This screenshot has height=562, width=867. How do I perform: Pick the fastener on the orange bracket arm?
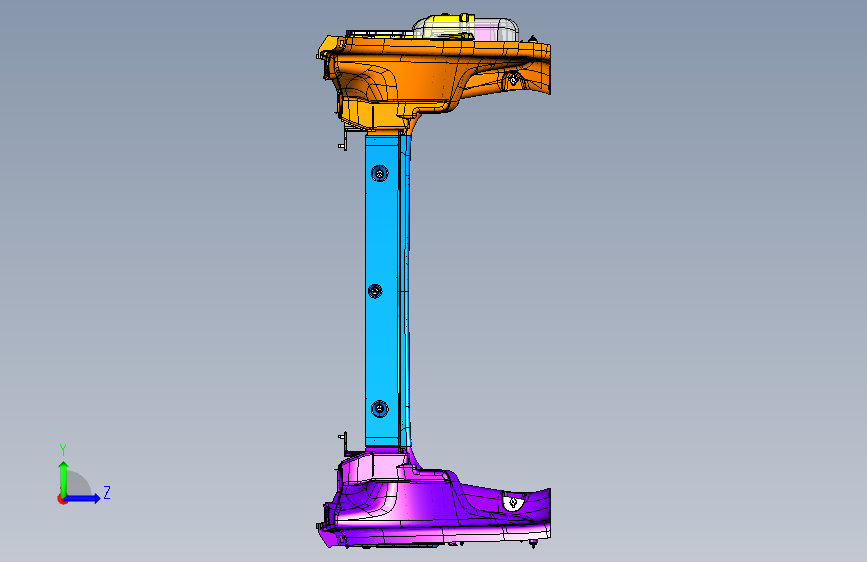point(514,80)
